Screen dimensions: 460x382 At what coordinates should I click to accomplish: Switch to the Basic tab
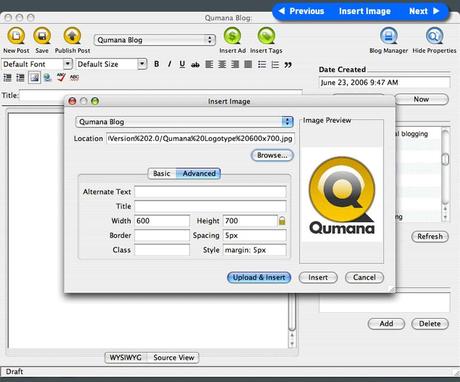[162, 173]
